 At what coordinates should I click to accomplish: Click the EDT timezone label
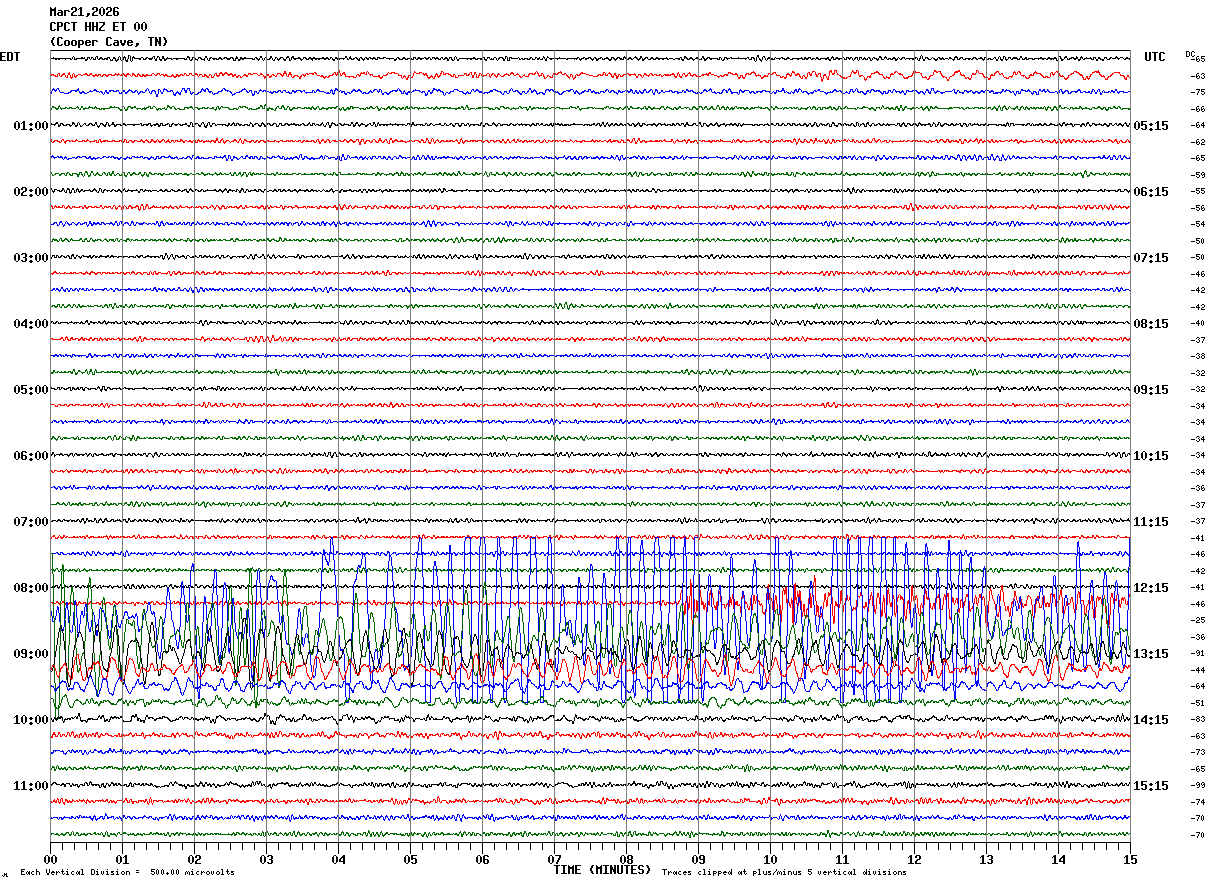coord(9,57)
